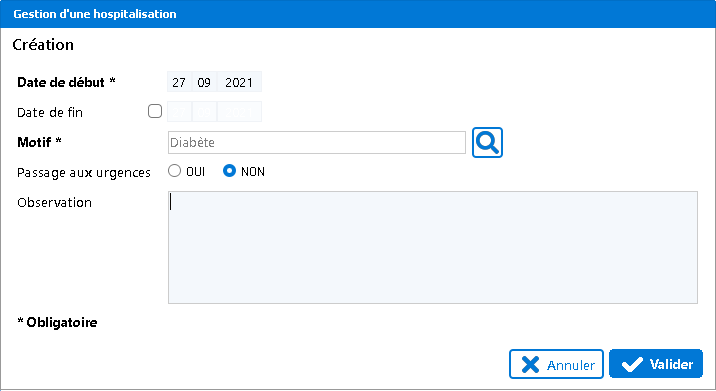Viewport: 716px width, 391px height.
Task: Confirm with the Valider button
Action: pos(656,364)
